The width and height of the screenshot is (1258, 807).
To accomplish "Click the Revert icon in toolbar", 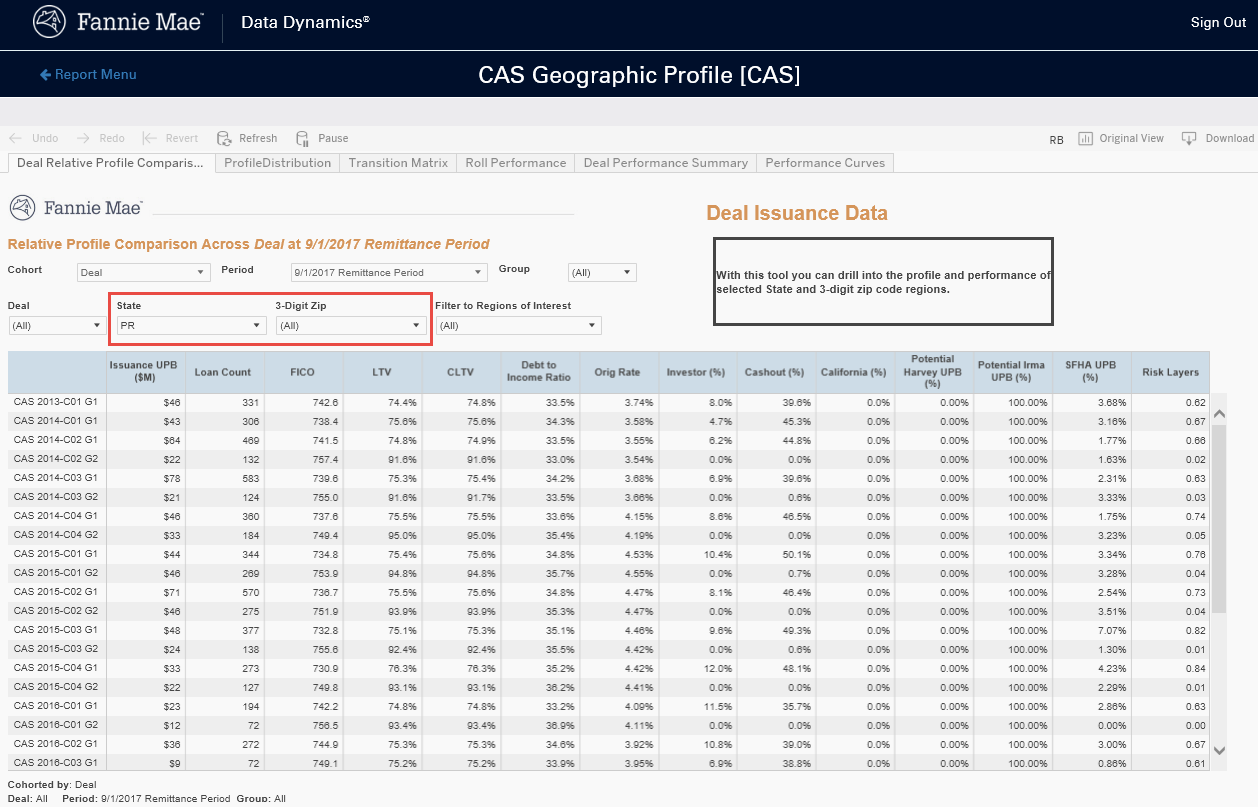I will click(x=150, y=138).
